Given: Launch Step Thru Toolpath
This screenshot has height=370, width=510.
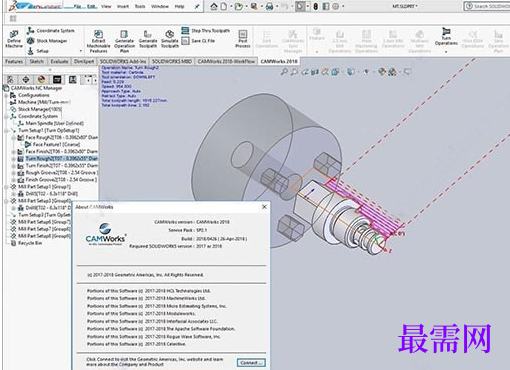Looking at the screenshot, I should click(206, 31).
